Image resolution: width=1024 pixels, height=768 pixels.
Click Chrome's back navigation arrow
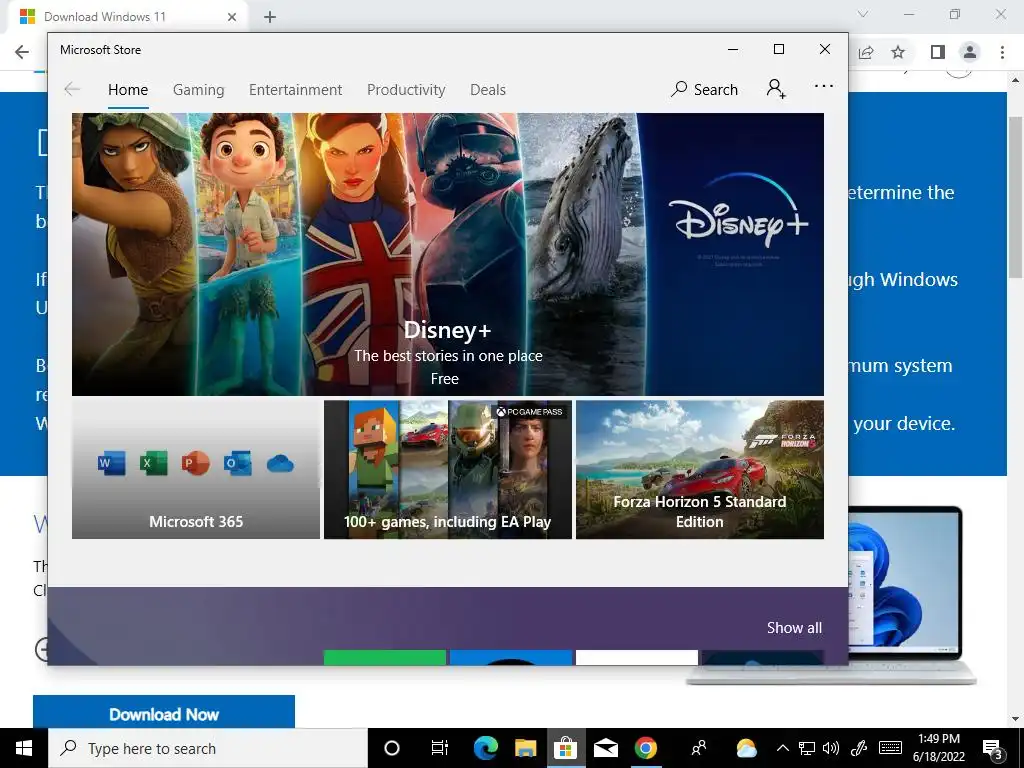[x=22, y=52]
